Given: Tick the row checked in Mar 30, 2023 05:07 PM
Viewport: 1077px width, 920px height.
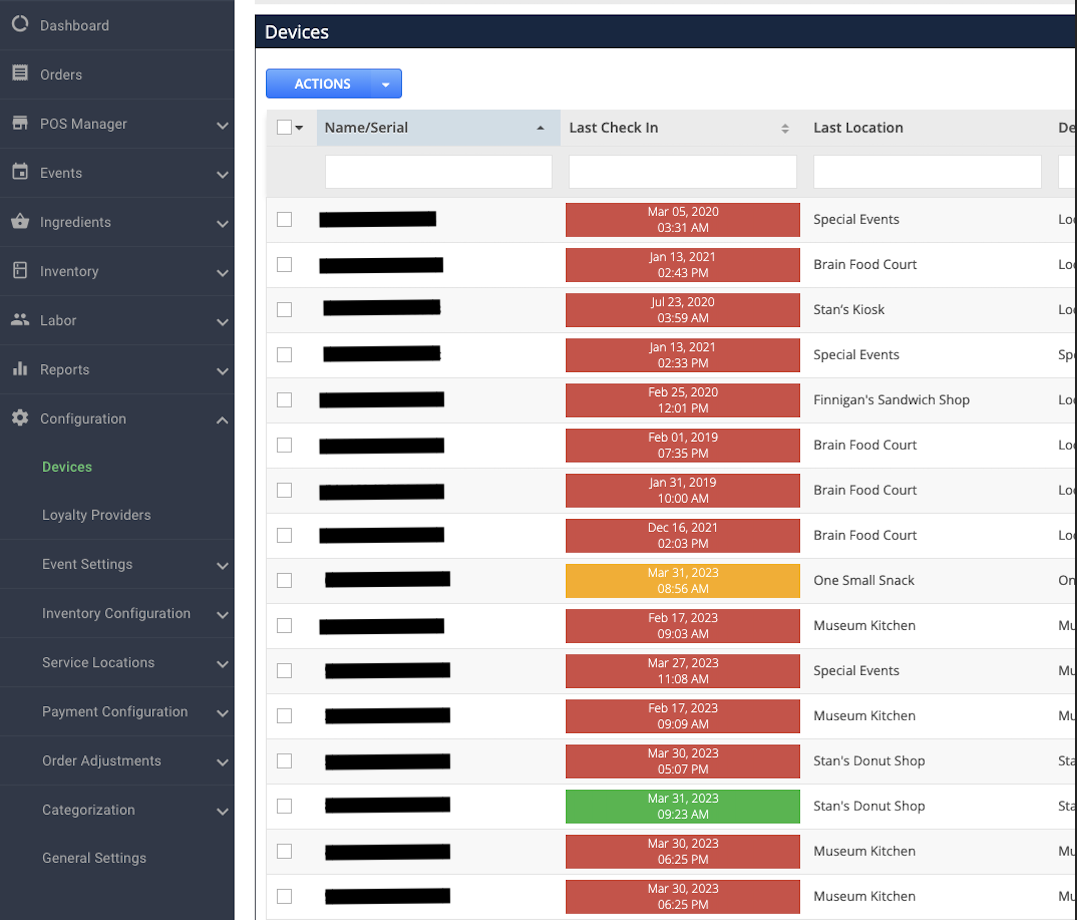Looking at the screenshot, I should [x=284, y=761].
